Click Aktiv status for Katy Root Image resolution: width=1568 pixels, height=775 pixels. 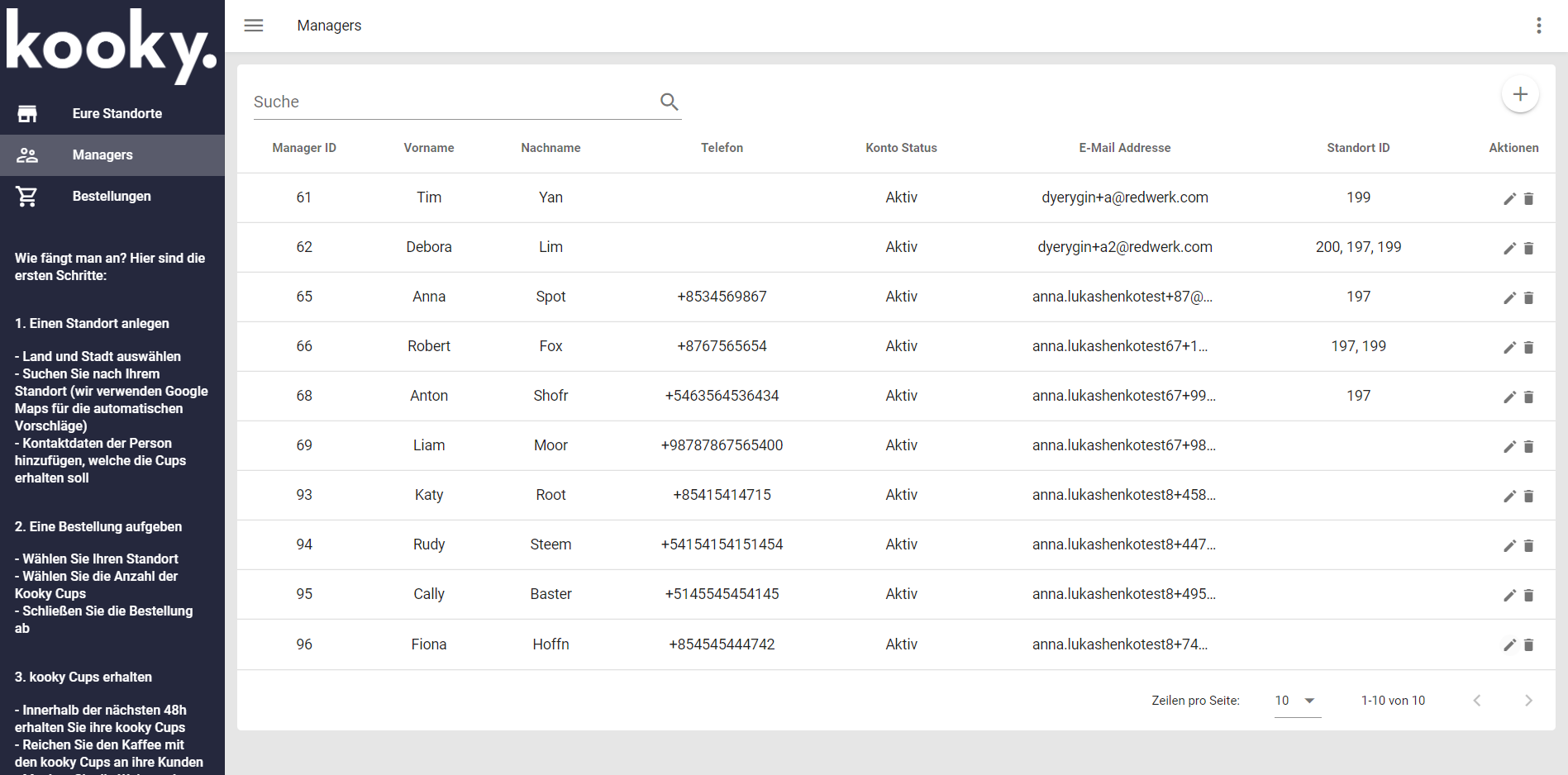(x=901, y=495)
